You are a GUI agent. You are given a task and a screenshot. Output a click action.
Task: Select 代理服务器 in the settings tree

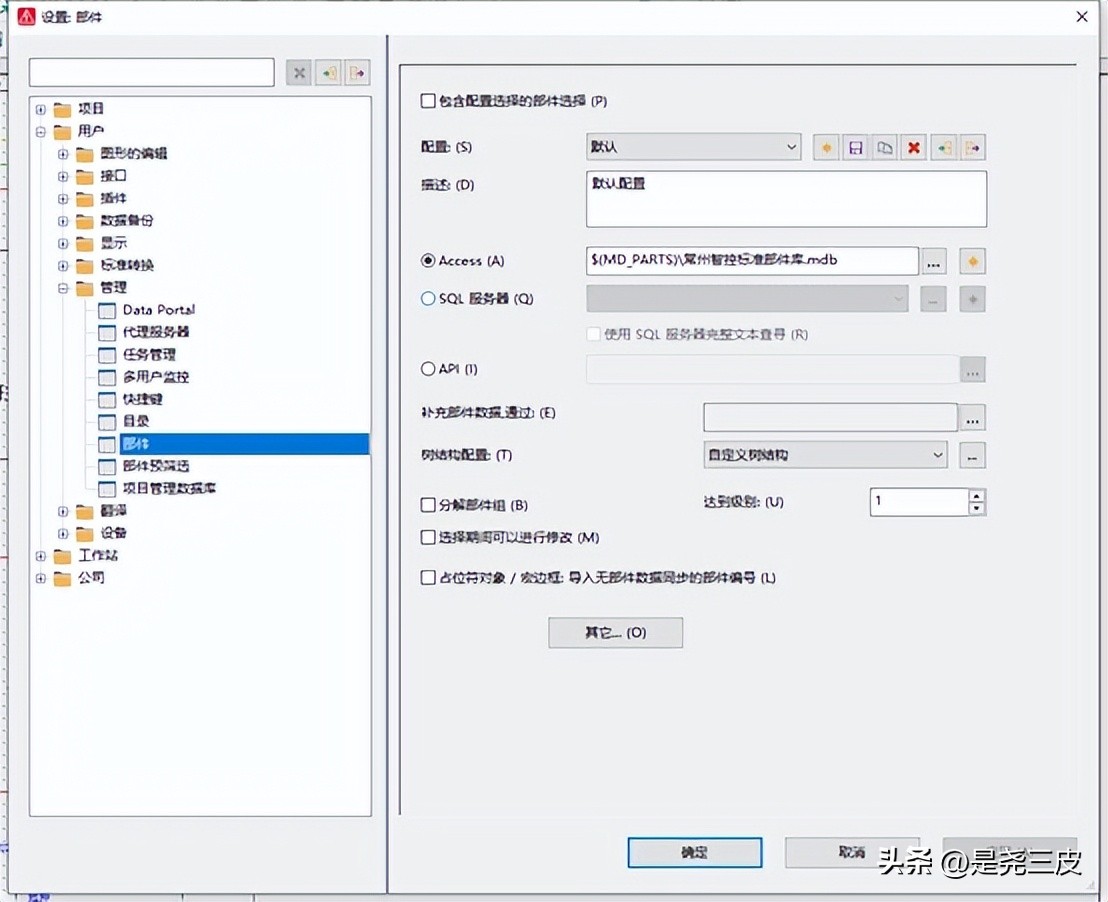pos(156,332)
